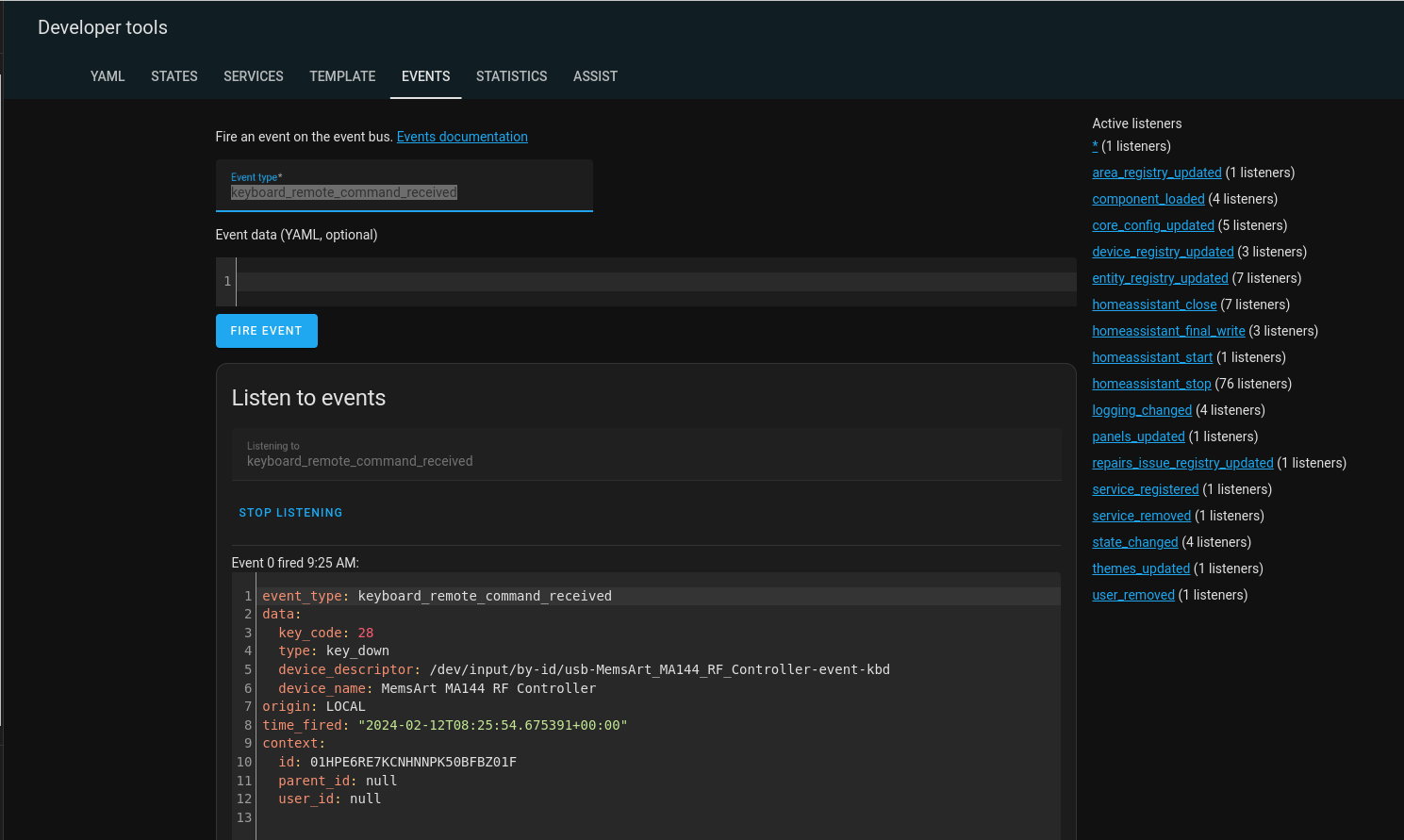Click the asterisk wildcard listener link

1095,146
